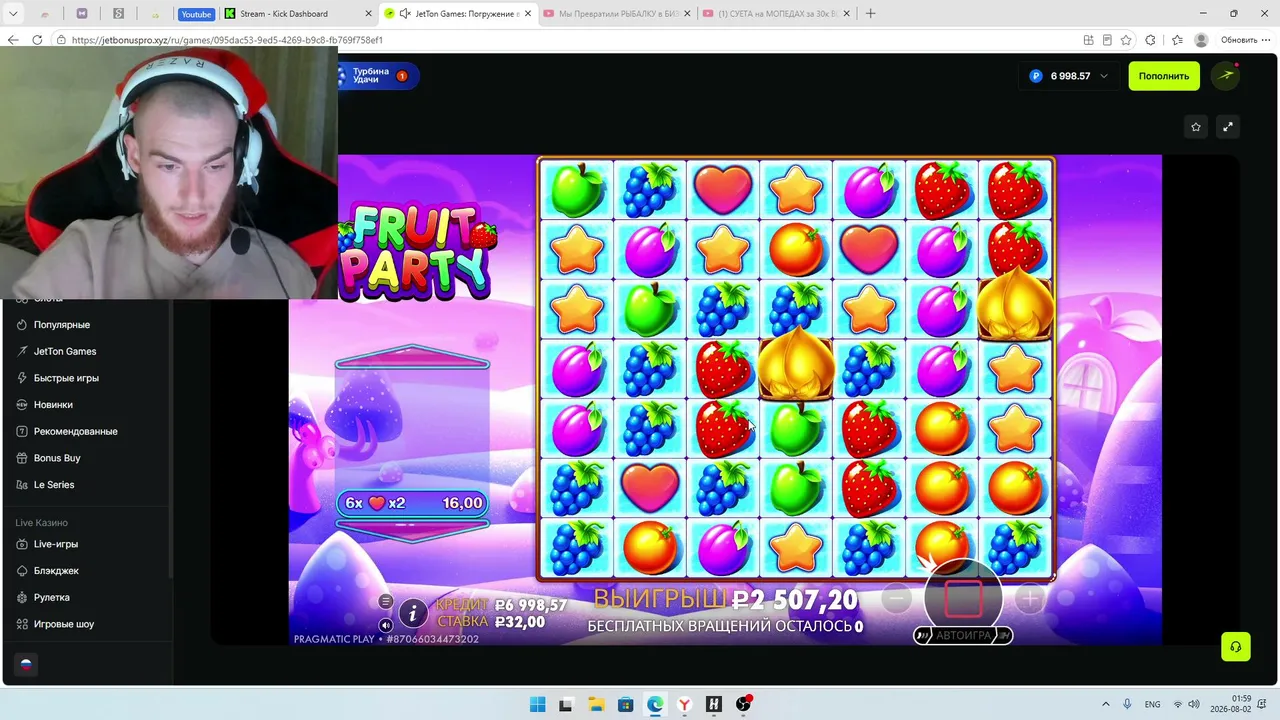Open the pinned Youtube tab
This screenshot has width=1280, height=720.
[x=196, y=14]
